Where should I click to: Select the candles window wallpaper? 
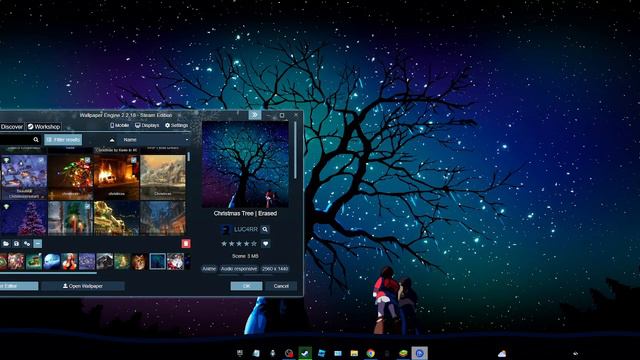(x=70, y=218)
